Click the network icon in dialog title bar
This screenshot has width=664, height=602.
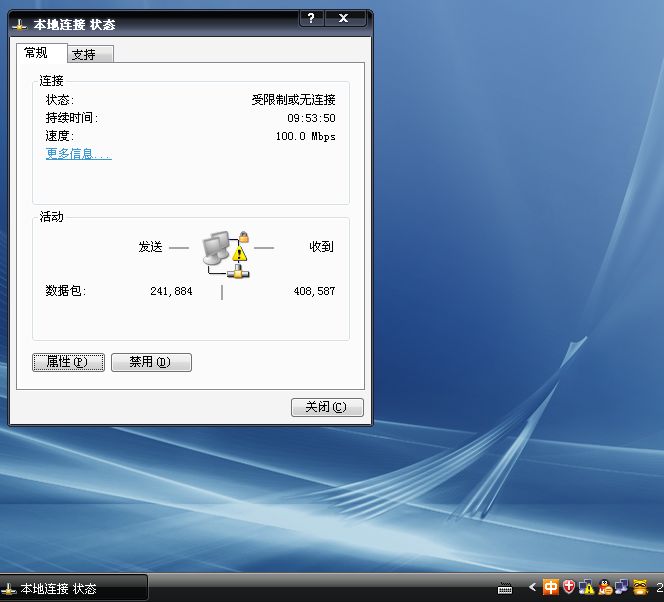[19, 25]
